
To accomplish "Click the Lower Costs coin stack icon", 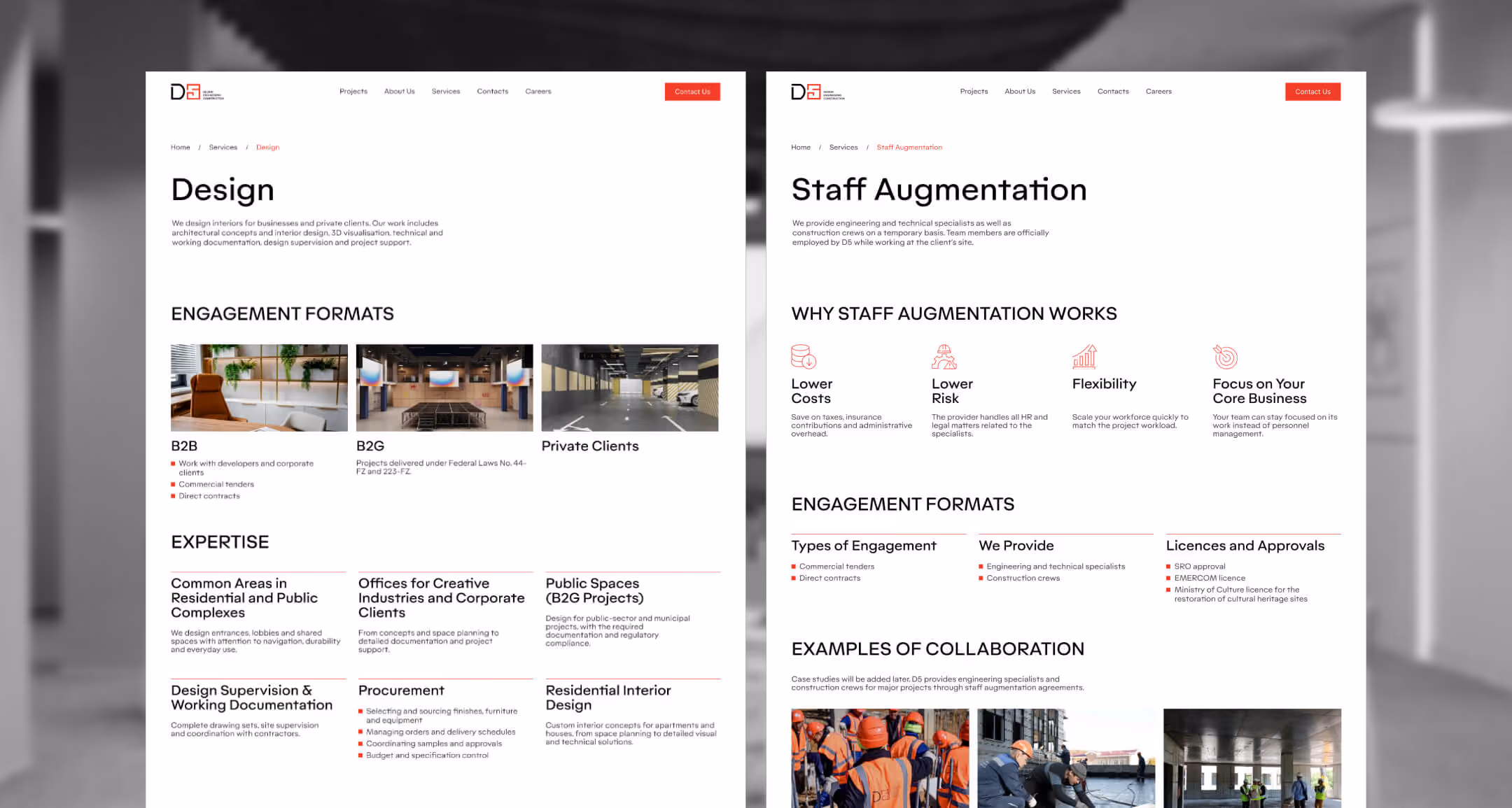I will [804, 356].
